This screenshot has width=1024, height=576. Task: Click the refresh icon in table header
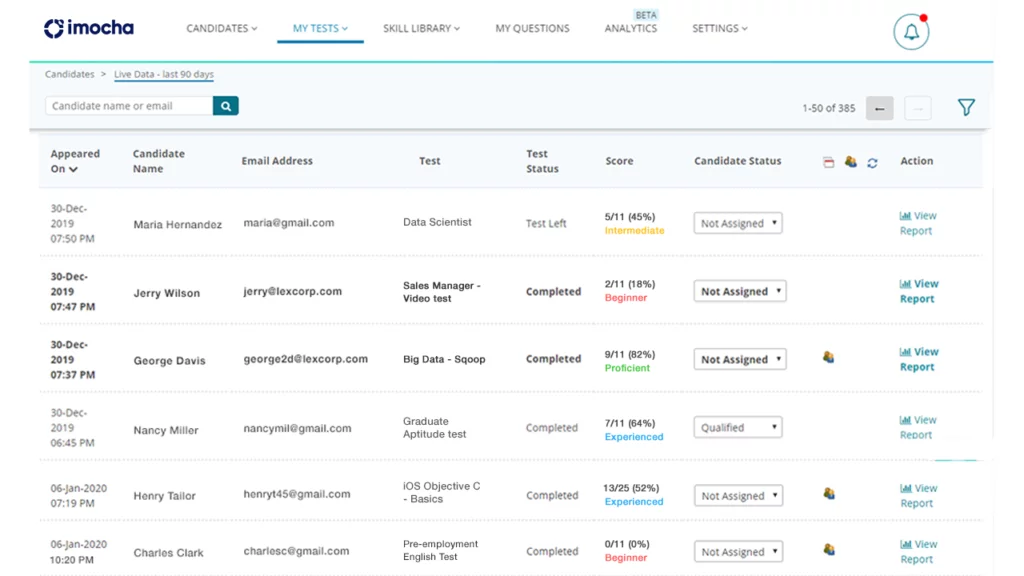[x=872, y=162]
